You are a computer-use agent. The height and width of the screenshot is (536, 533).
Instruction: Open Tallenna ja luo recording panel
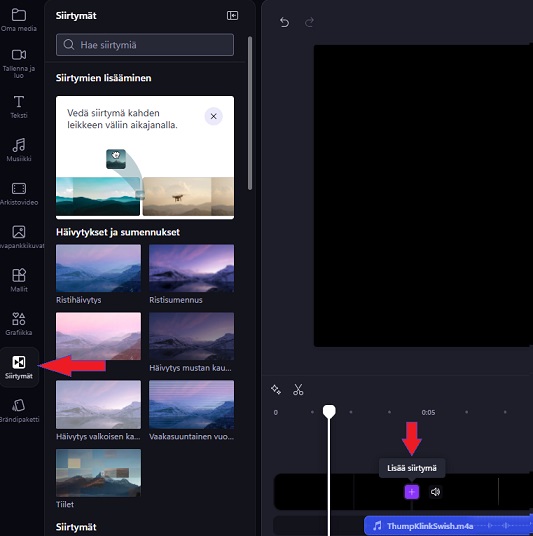pyautogui.click(x=18, y=64)
